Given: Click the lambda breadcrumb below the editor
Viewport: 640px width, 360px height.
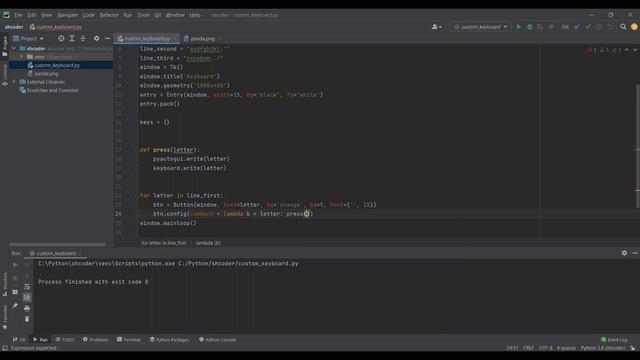Looking at the screenshot, I should tap(208, 243).
